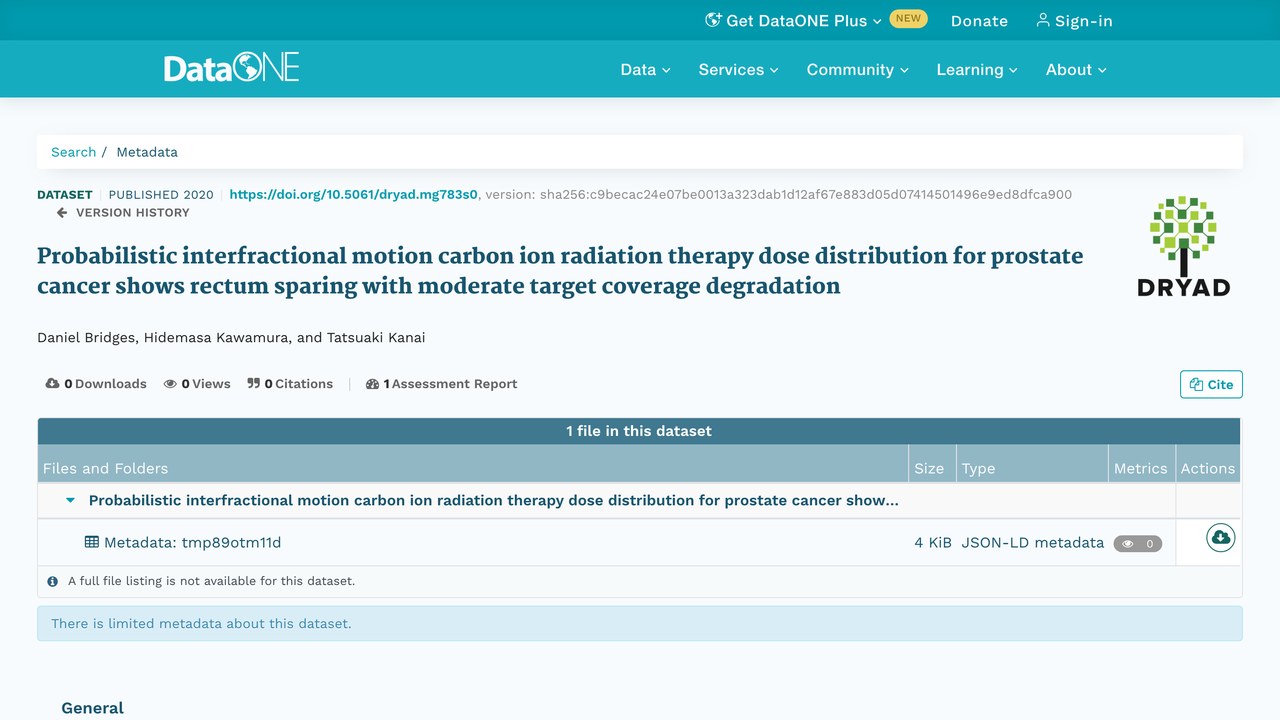Click the globe icon beside Get DataONE Plus
The height and width of the screenshot is (720, 1280).
pyautogui.click(x=713, y=20)
